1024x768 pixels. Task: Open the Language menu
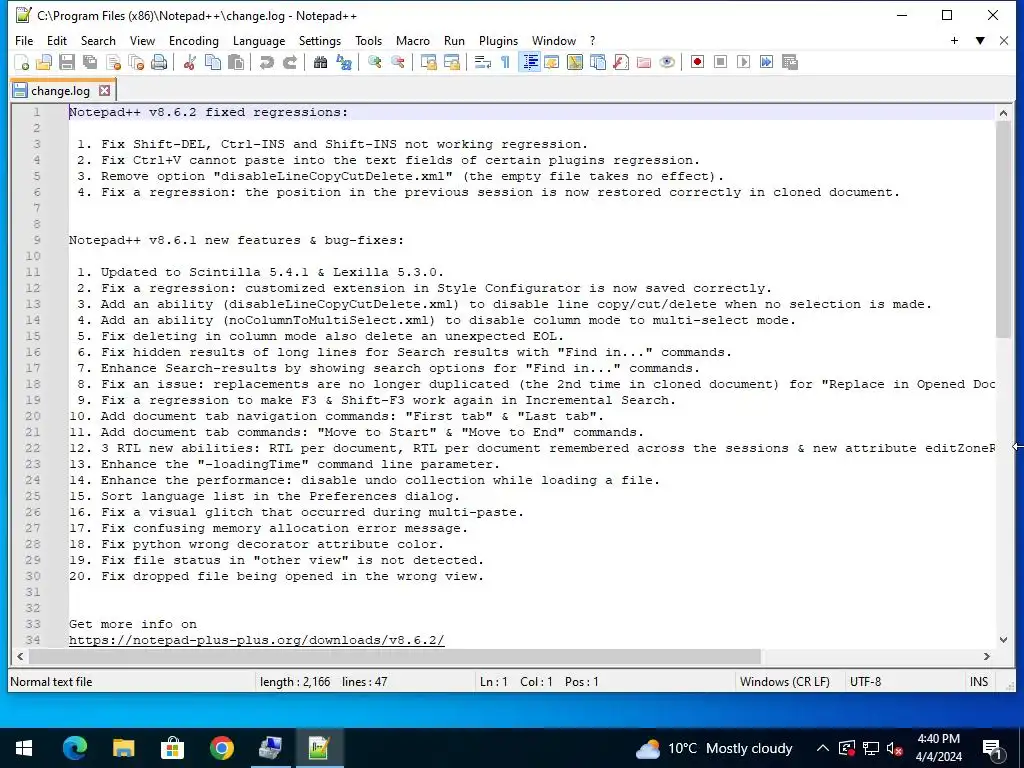[x=259, y=40]
